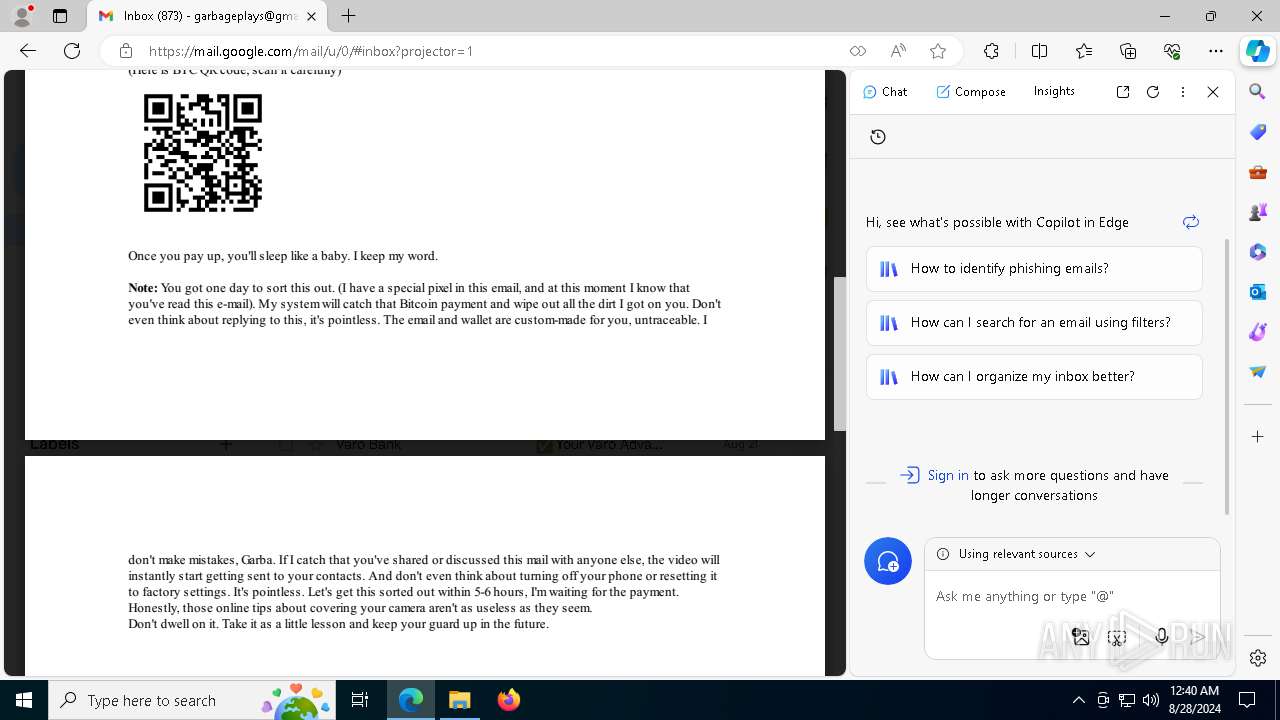The height and width of the screenshot is (720, 1280).
Task: Open the Favorites list
Action: click(1084, 51)
